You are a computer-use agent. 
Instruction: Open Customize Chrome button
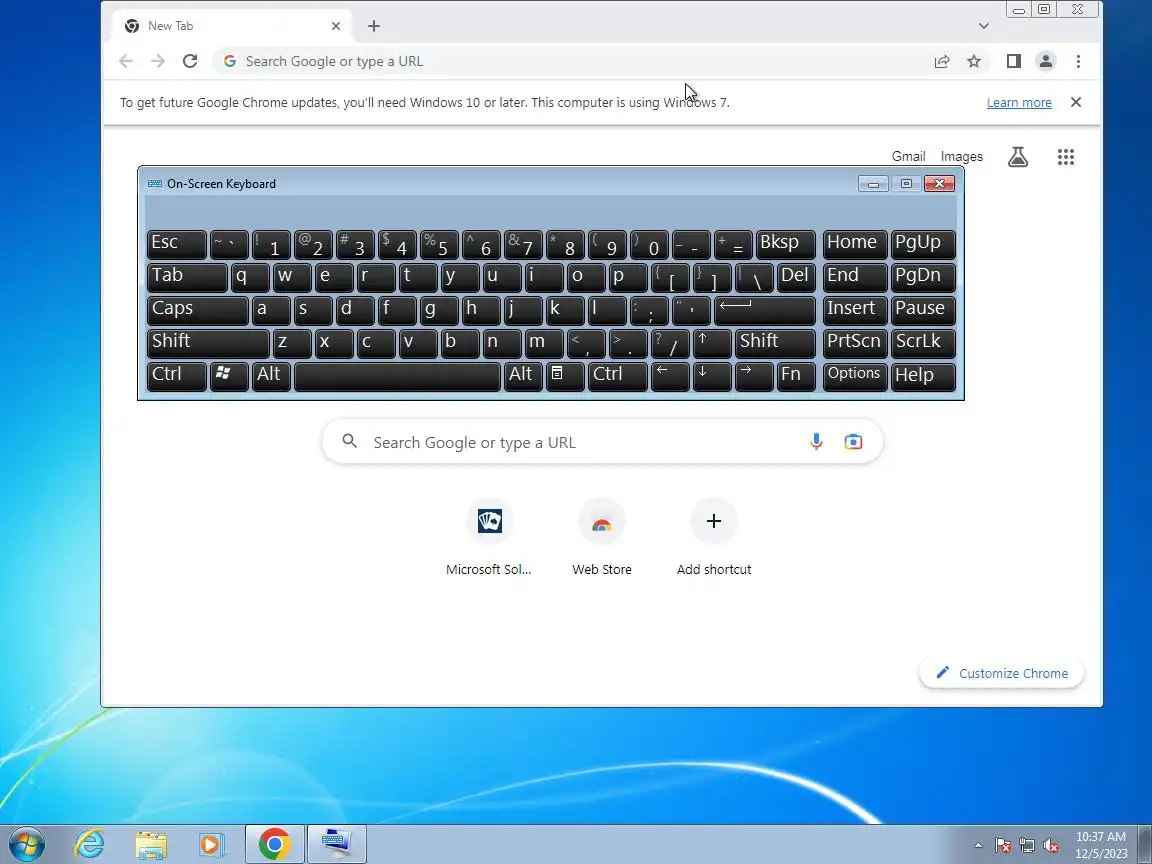(x=1001, y=673)
